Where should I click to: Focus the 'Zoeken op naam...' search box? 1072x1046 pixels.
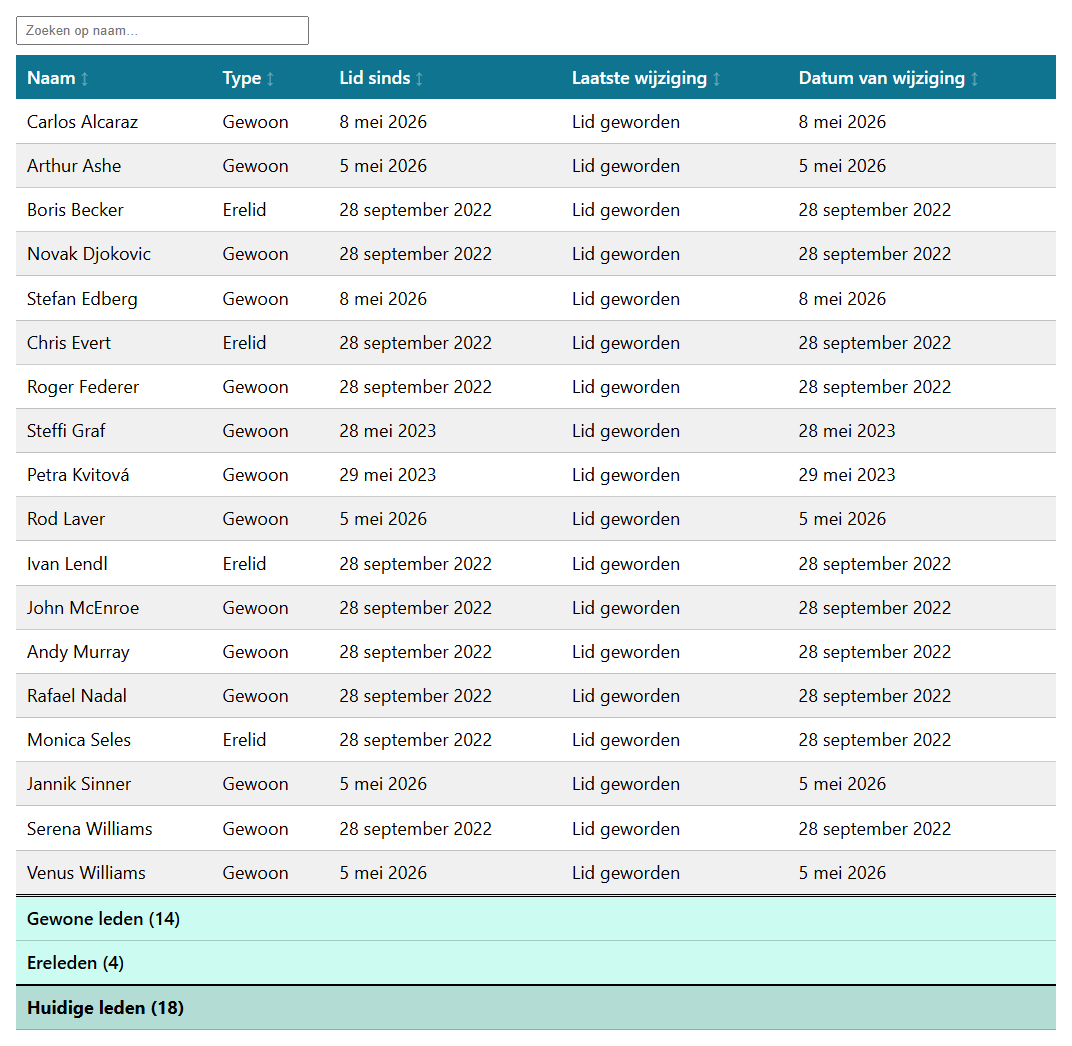coord(162,31)
